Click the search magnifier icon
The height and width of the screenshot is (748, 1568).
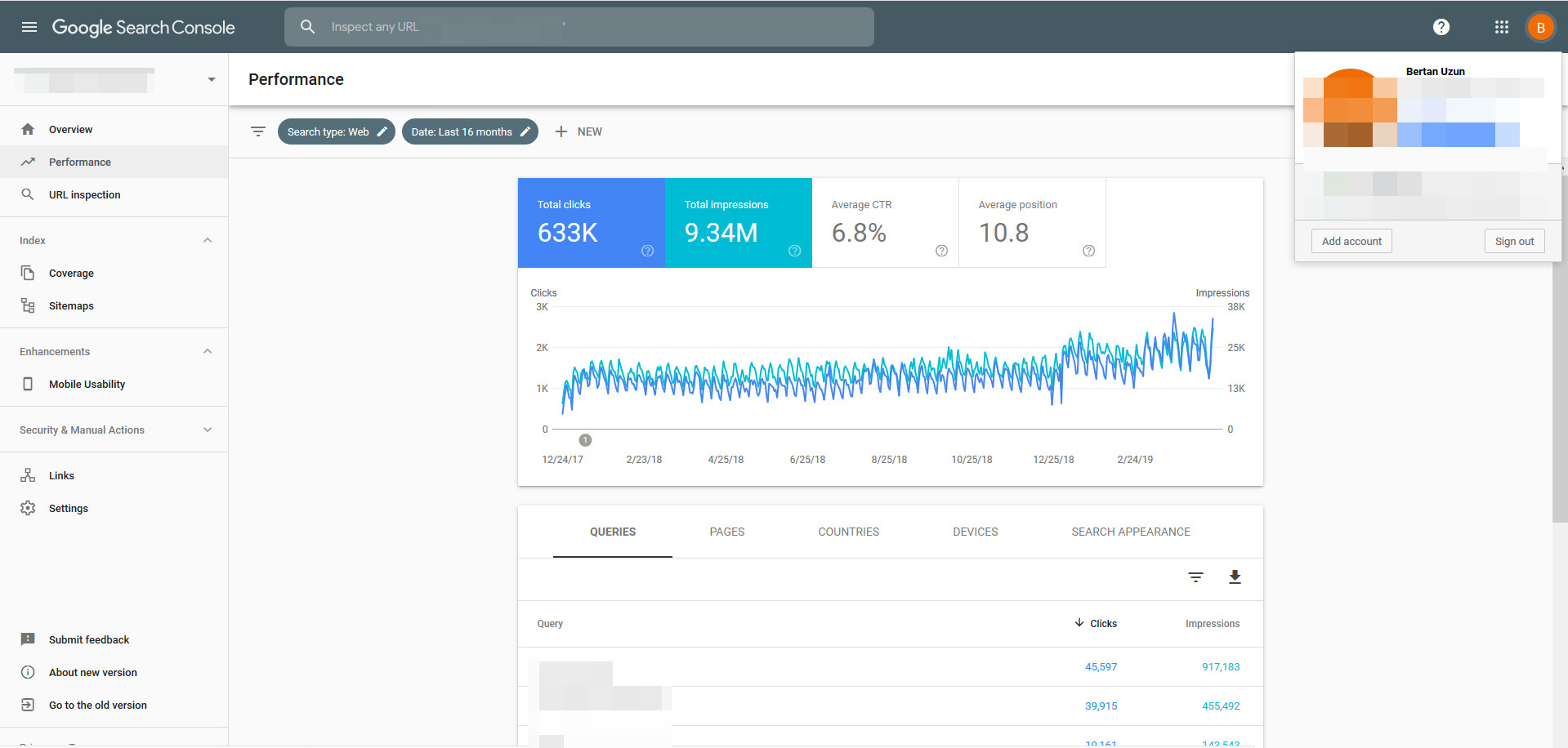tap(307, 27)
